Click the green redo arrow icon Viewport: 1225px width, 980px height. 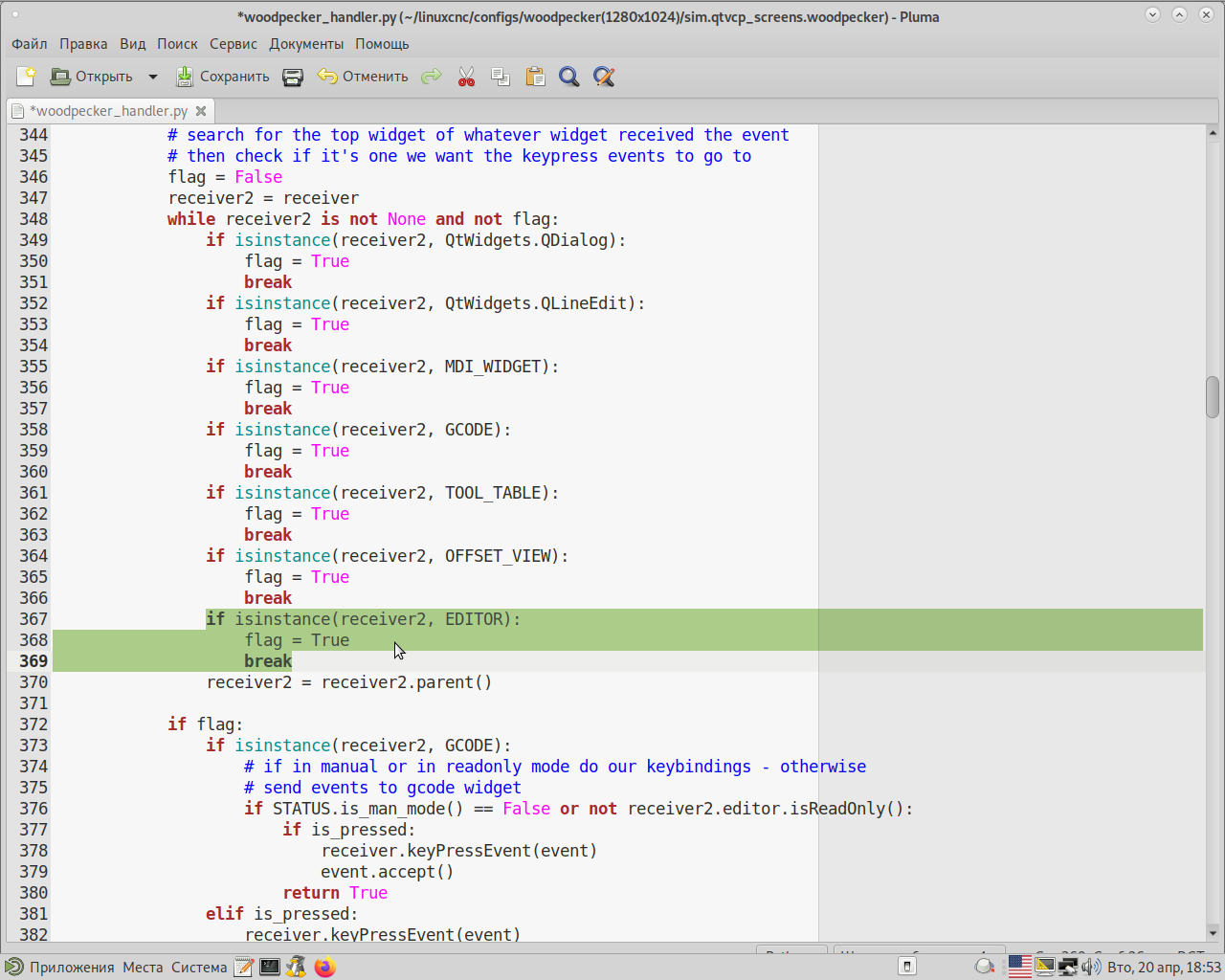pos(432,77)
